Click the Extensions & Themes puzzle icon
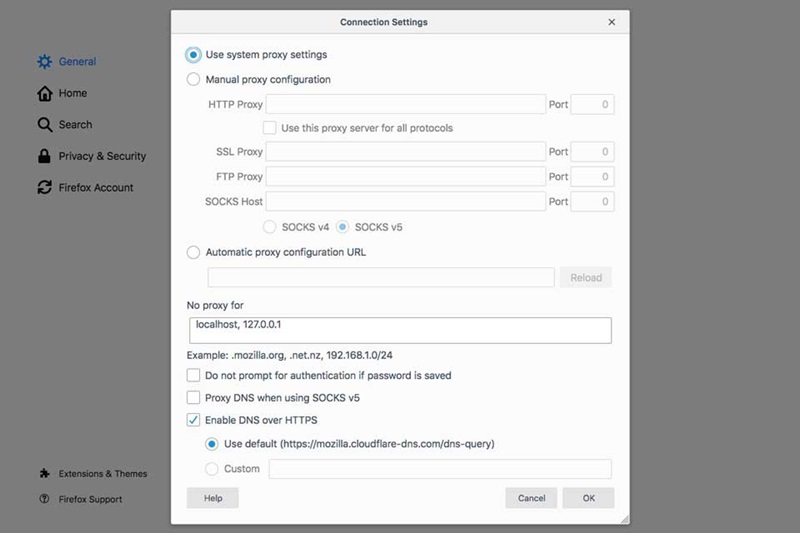 coord(44,473)
